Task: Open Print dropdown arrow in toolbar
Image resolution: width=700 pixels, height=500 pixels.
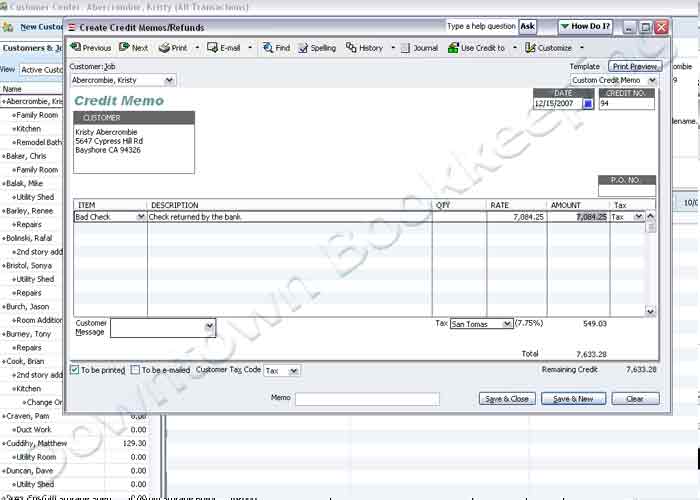Action: point(197,47)
